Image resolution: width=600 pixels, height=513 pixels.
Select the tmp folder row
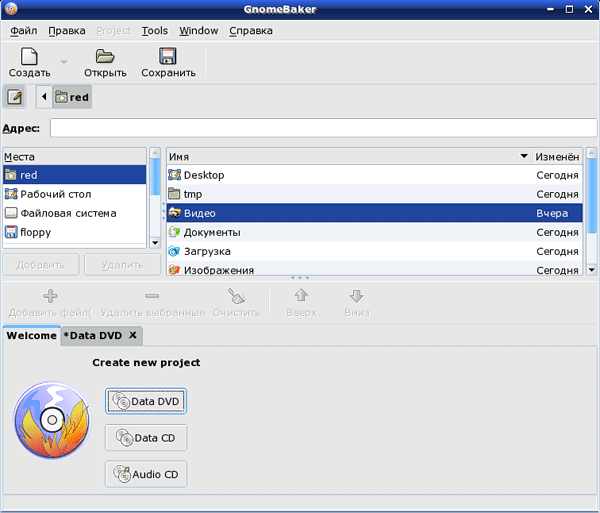coord(375,194)
